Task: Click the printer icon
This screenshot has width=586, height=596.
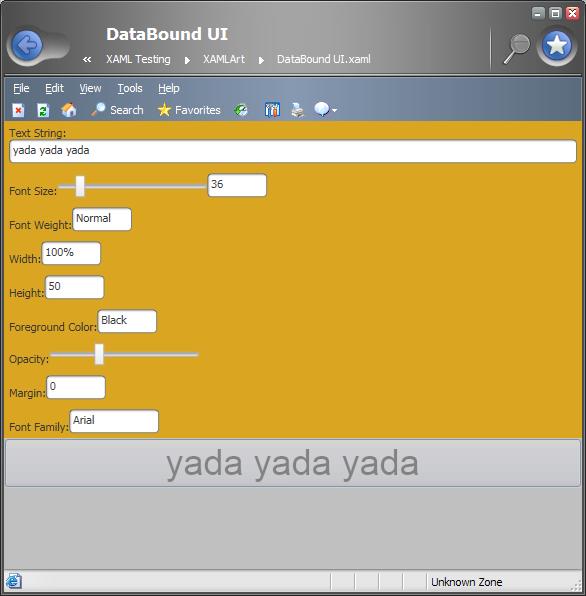Action: click(297, 110)
